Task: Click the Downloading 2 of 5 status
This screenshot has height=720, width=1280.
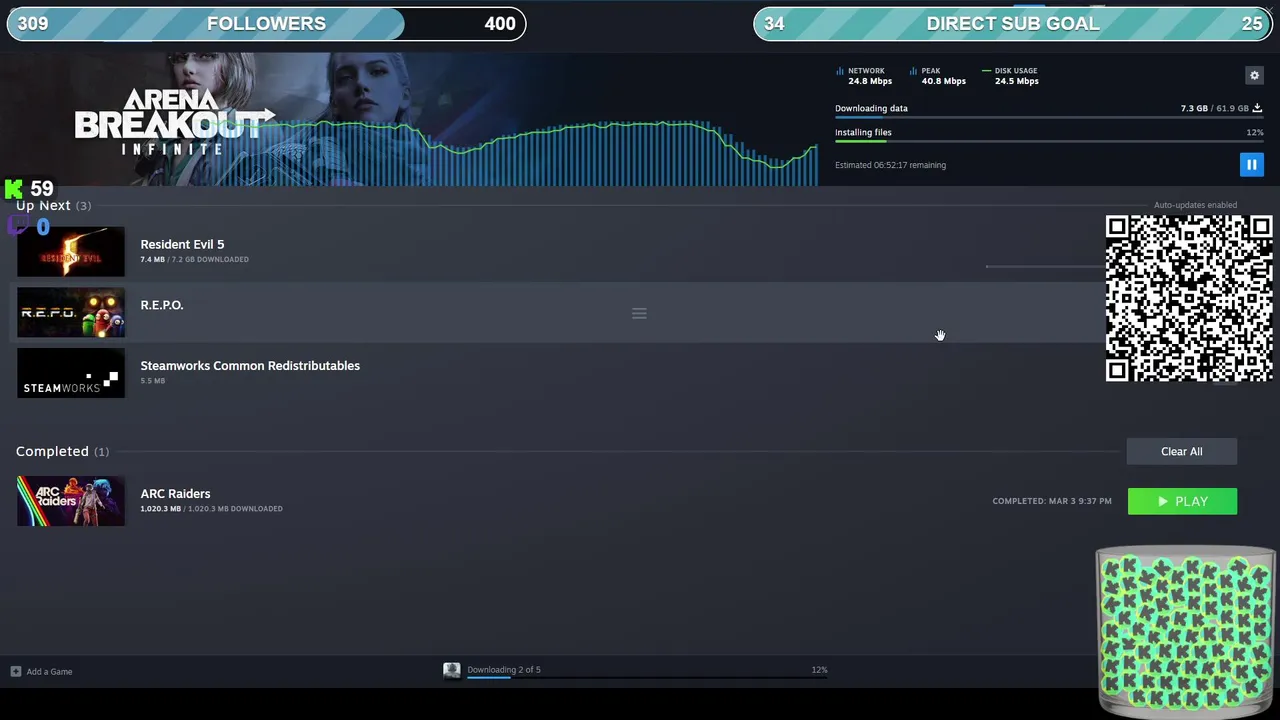Action: click(x=504, y=669)
